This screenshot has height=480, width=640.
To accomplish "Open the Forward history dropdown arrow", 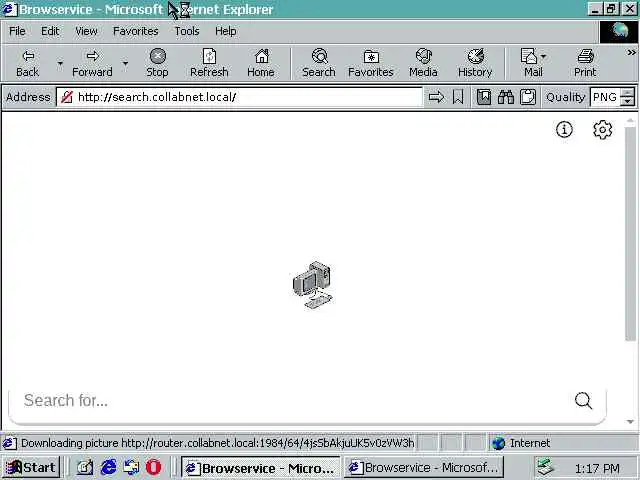I will tap(125, 63).
